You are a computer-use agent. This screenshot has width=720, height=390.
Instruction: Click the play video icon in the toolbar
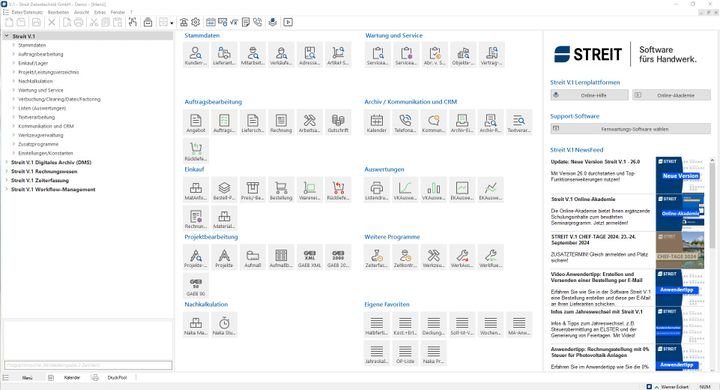[288, 22]
